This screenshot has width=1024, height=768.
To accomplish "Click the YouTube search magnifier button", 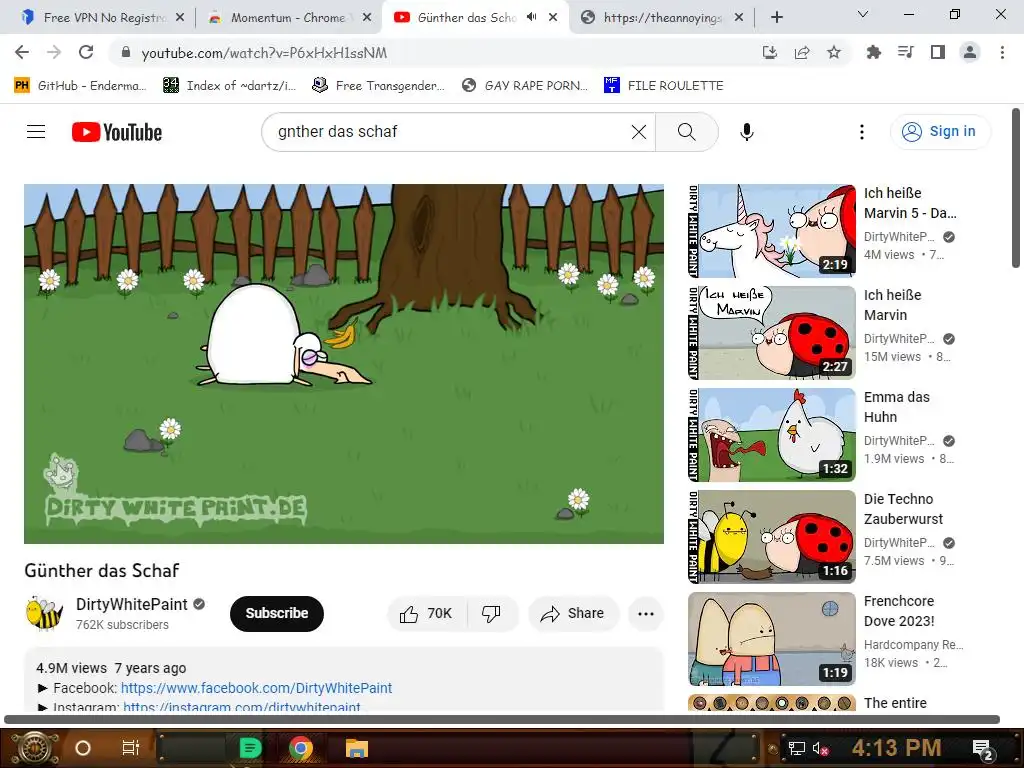I will coord(686,132).
